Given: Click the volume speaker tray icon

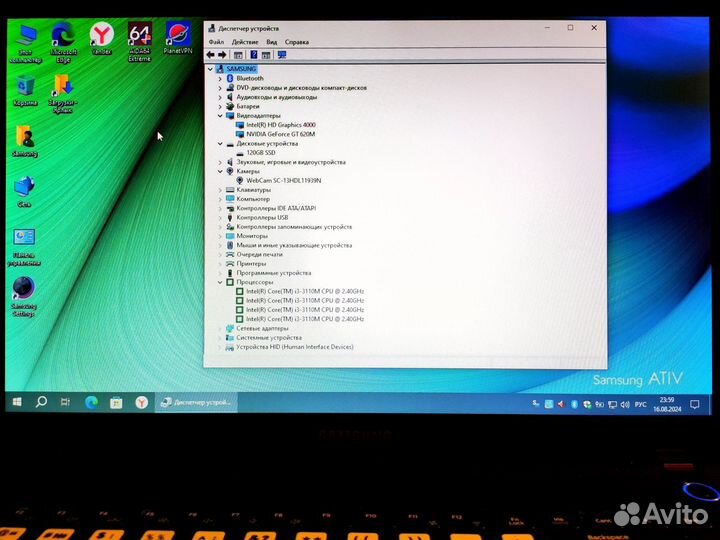Looking at the screenshot, I should click(625, 405).
